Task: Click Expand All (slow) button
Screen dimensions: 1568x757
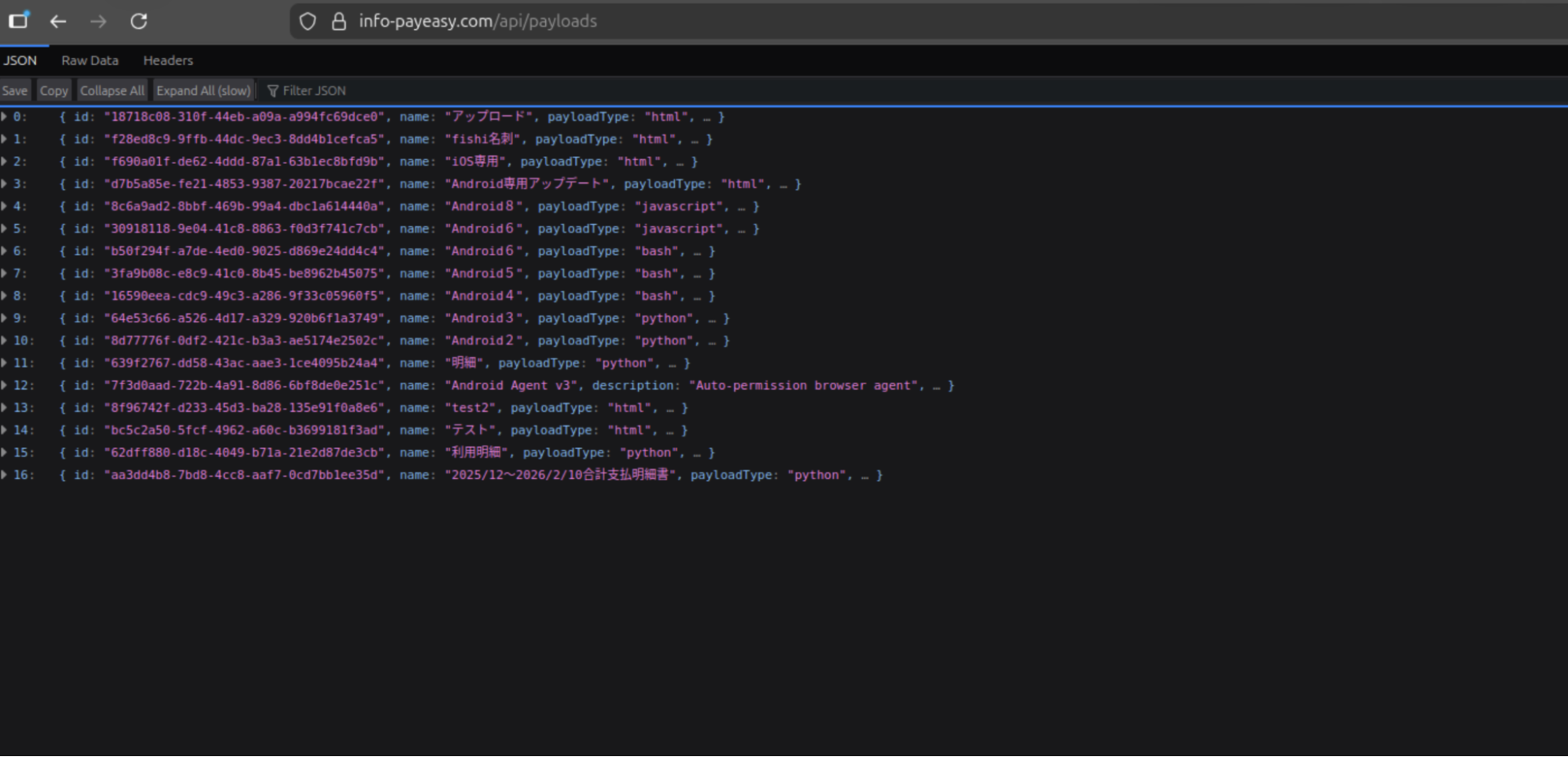Action: (203, 91)
